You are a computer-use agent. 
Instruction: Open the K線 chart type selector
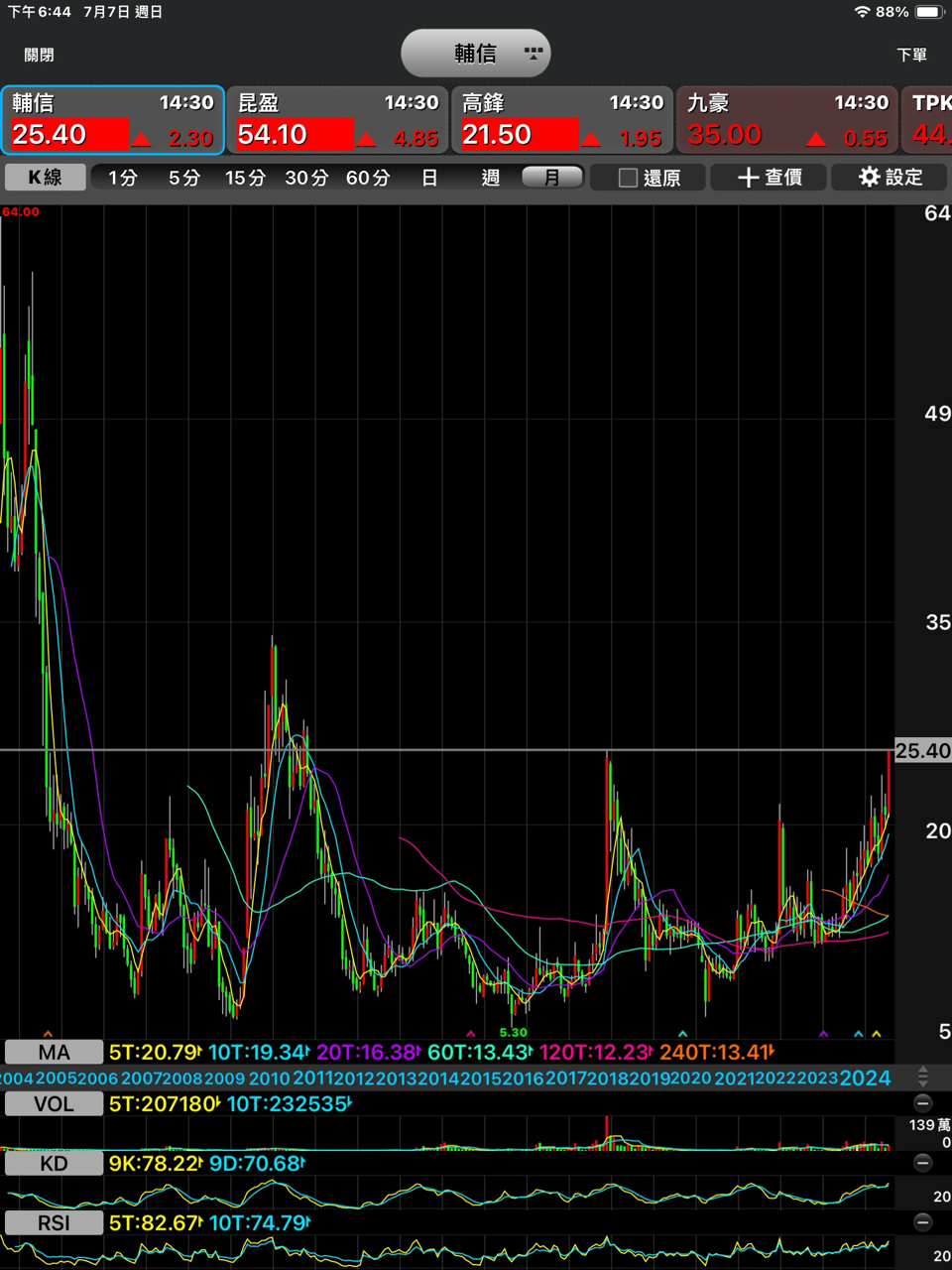click(45, 178)
